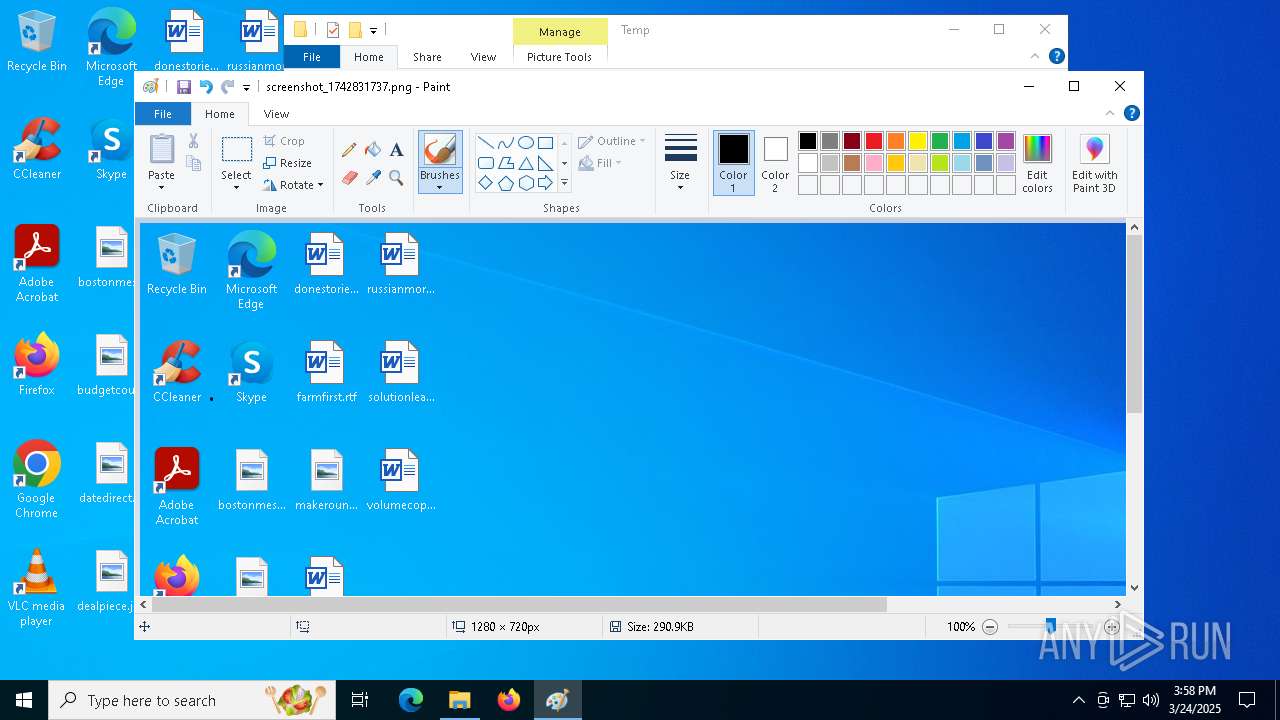
Task: Open Edit with Paint 3D
Action: [1095, 164]
